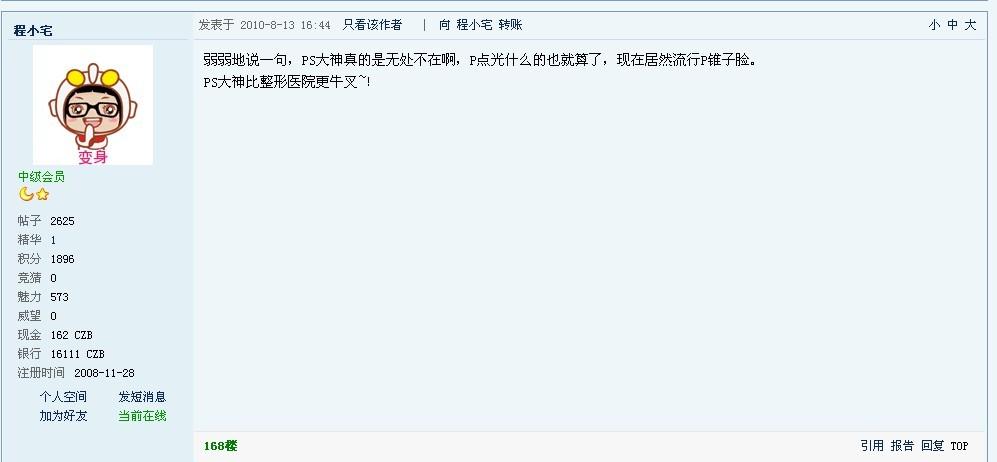This screenshot has height=462, width=997.
Task: Click 报告 to report this post
Action: [x=902, y=445]
